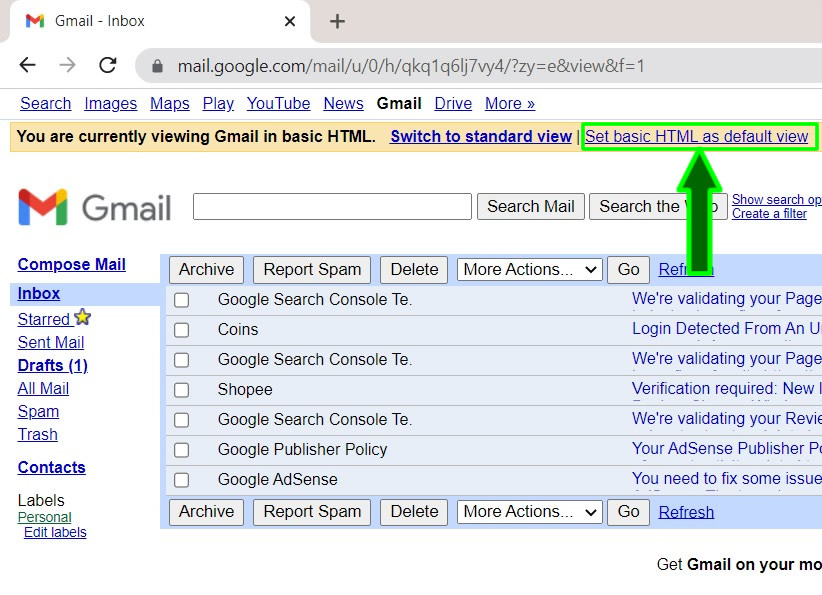Viewport: 822px width, 595px height.
Task: Open All Mail folder
Action: click(43, 388)
